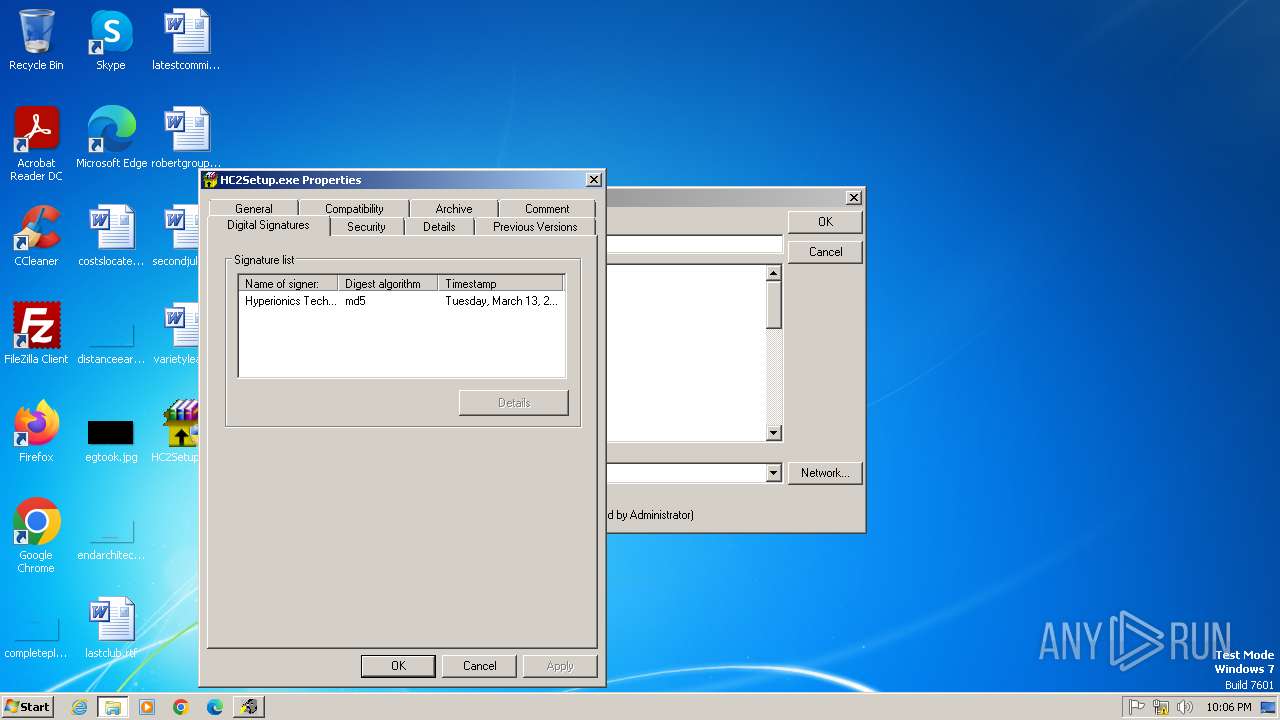Close the background dialog window
The height and width of the screenshot is (720, 1280).
click(853, 198)
